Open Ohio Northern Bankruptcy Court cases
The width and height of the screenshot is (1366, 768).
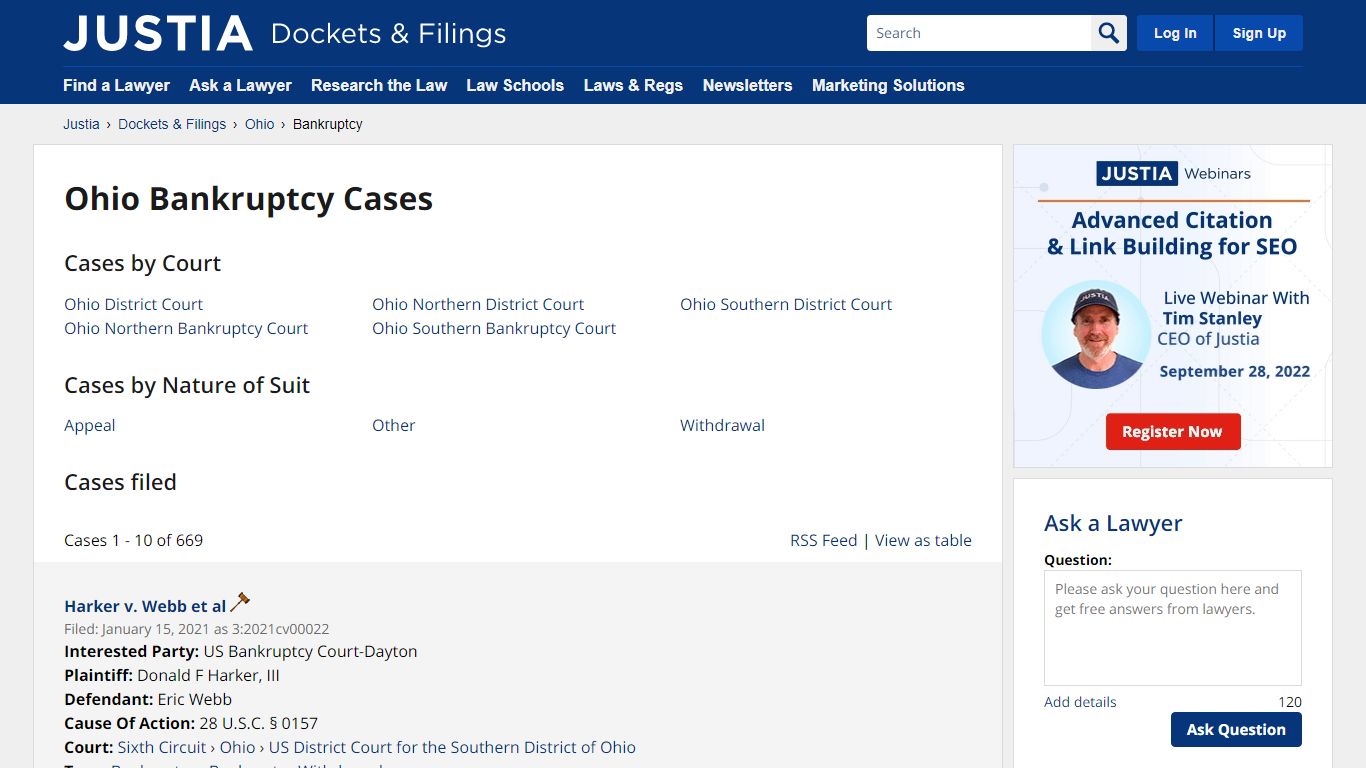186,328
